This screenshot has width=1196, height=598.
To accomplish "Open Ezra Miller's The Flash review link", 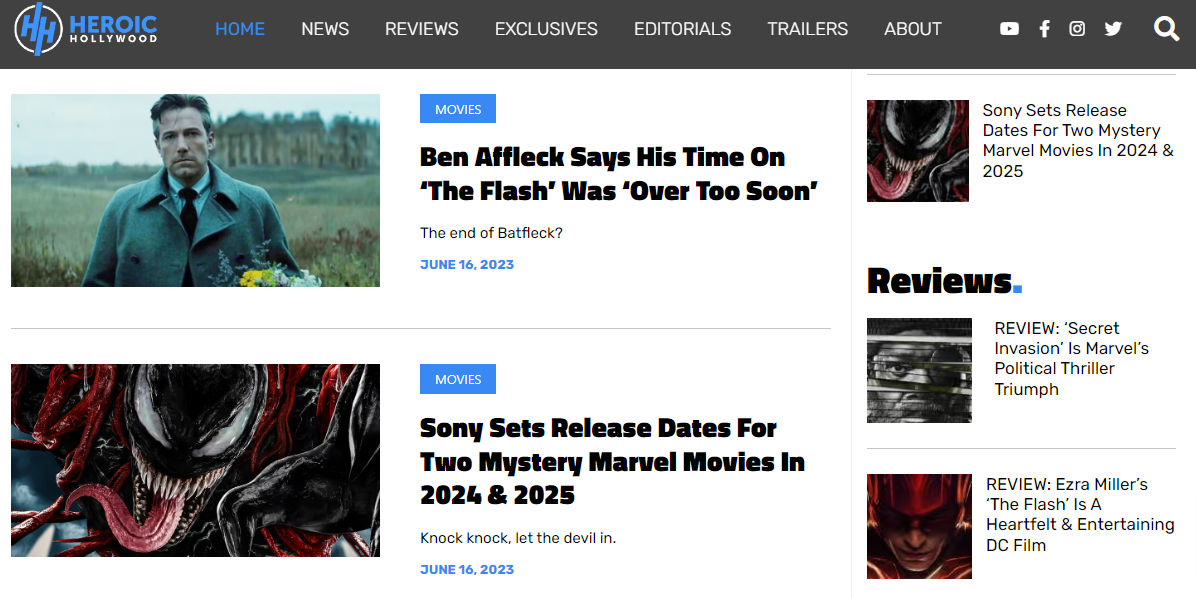I will tap(1080, 514).
